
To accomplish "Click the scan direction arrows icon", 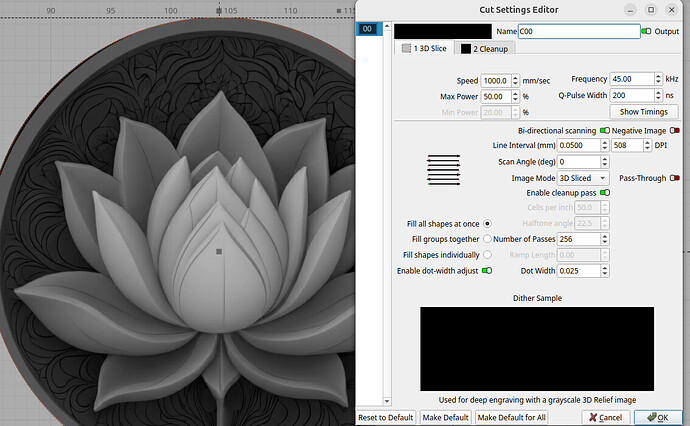I will (x=443, y=169).
